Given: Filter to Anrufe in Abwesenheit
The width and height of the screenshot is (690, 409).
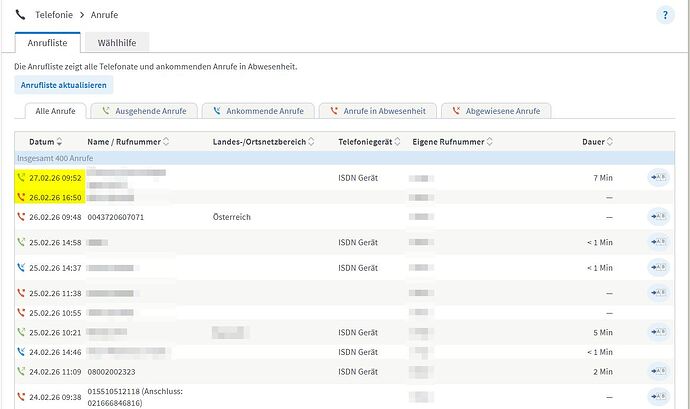Looking at the screenshot, I should [x=378, y=111].
